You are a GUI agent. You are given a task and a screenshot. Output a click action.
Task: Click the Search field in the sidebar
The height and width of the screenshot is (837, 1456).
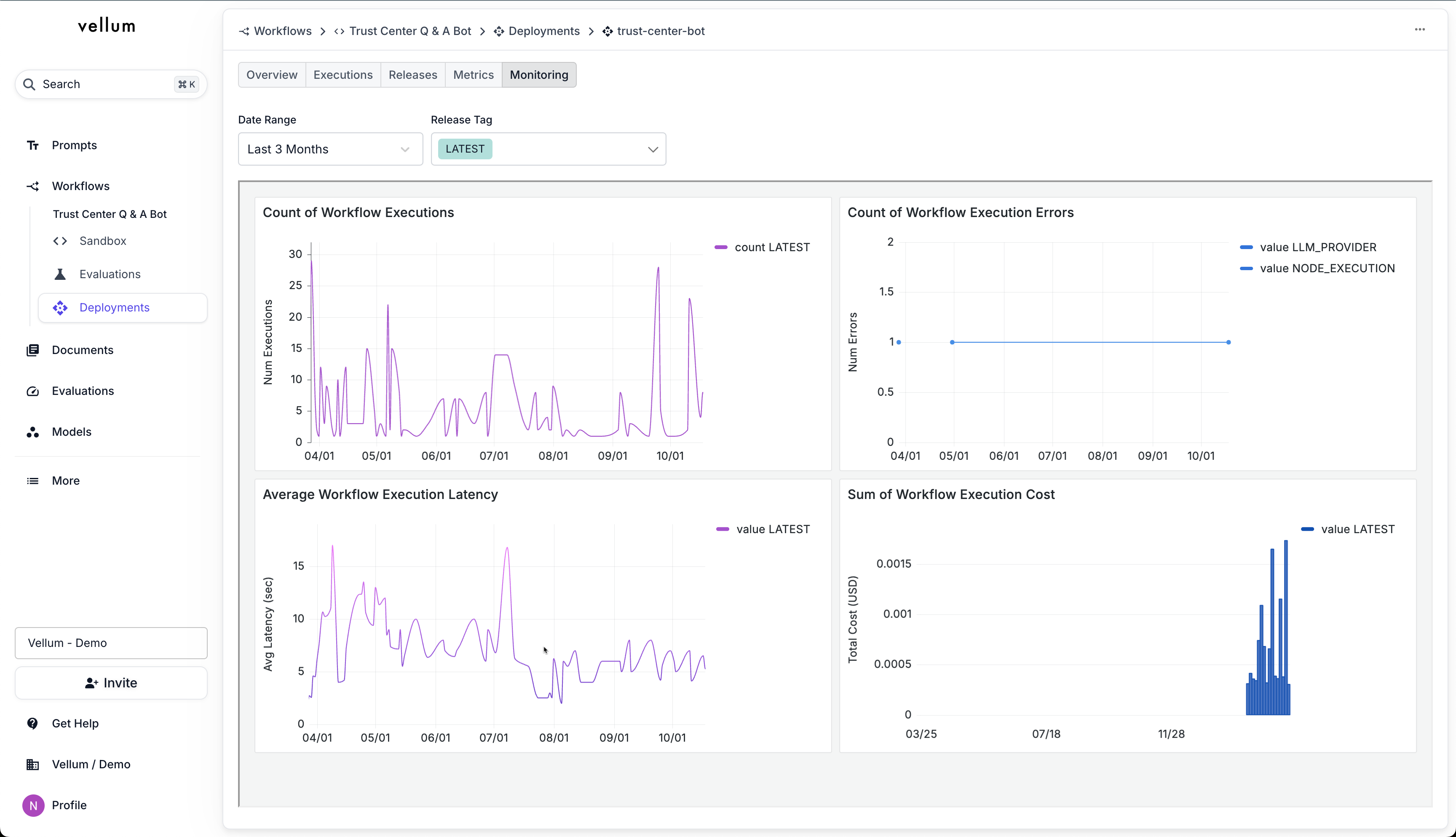tap(111, 85)
